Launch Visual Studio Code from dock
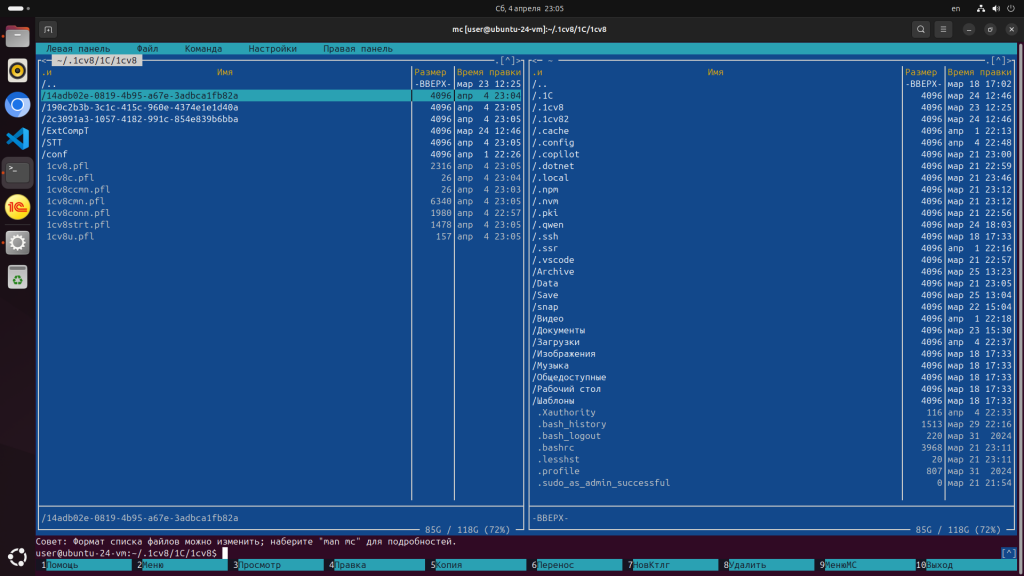The image size is (1024, 576). coord(17,138)
